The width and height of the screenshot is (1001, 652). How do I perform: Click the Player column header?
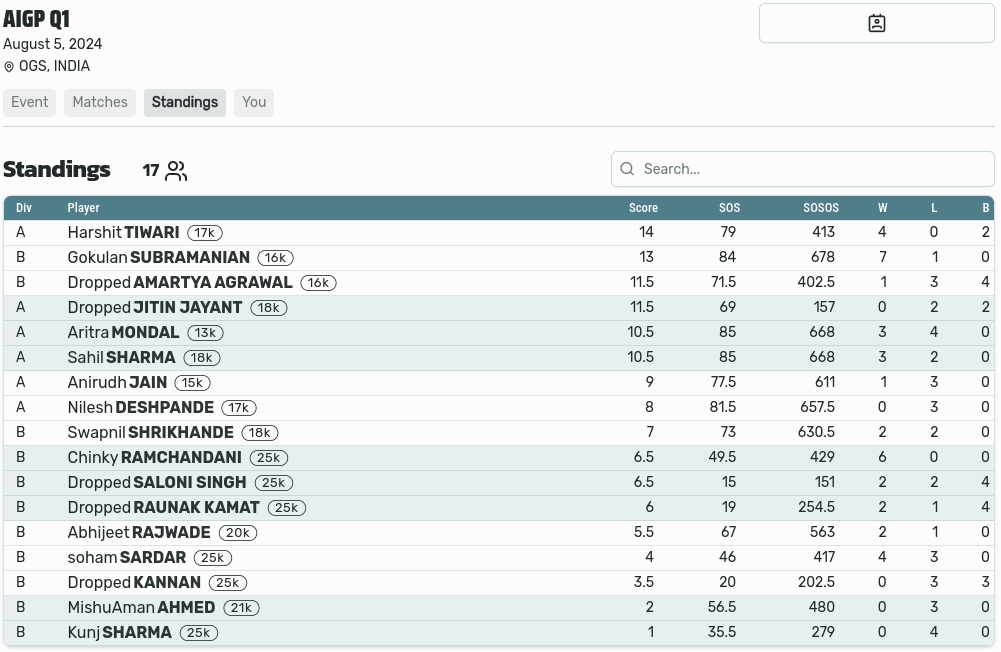83,208
